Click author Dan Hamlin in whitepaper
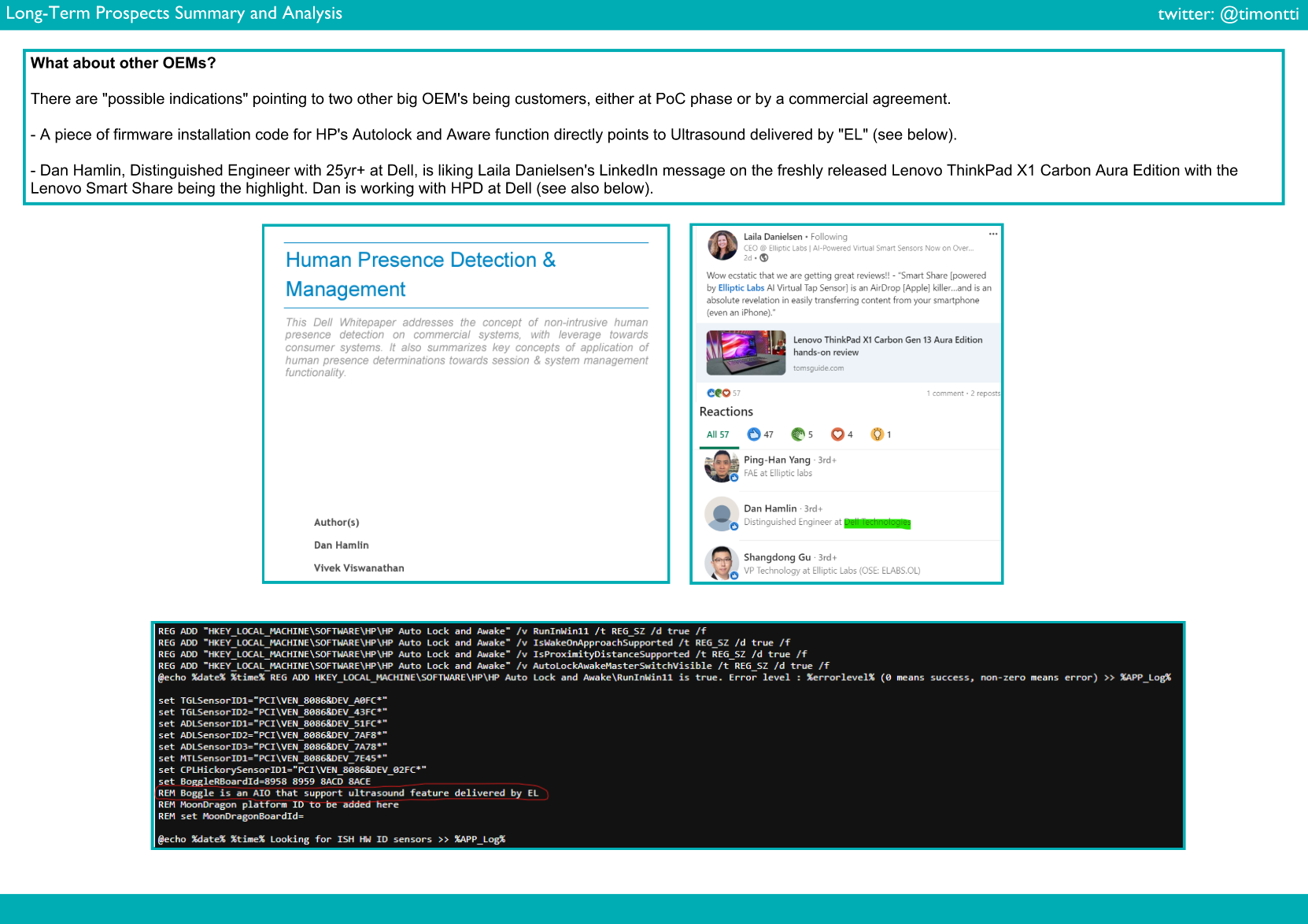The width and height of the screenshot is (1308, 924). coord(341,545)
